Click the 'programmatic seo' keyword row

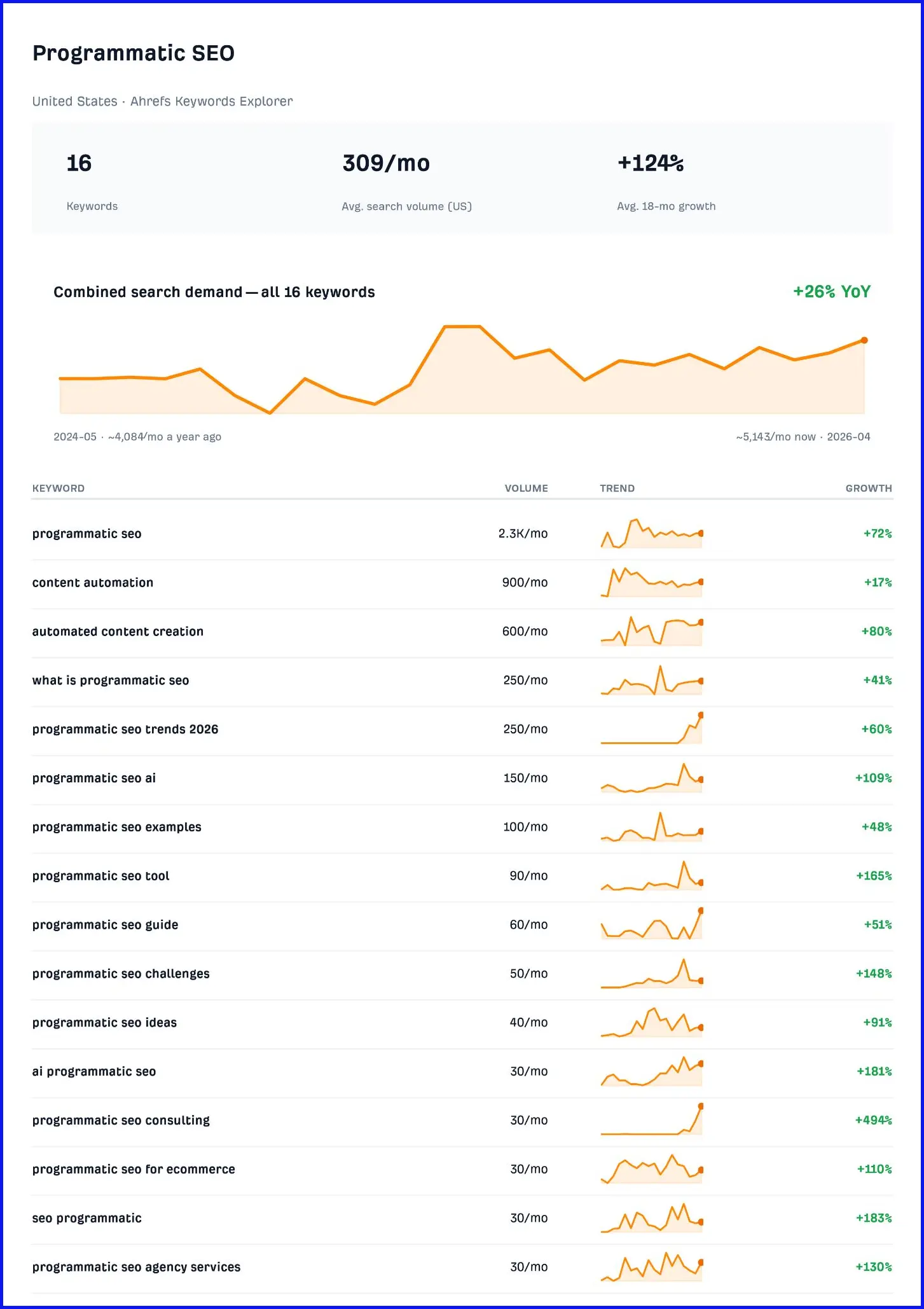462,534
